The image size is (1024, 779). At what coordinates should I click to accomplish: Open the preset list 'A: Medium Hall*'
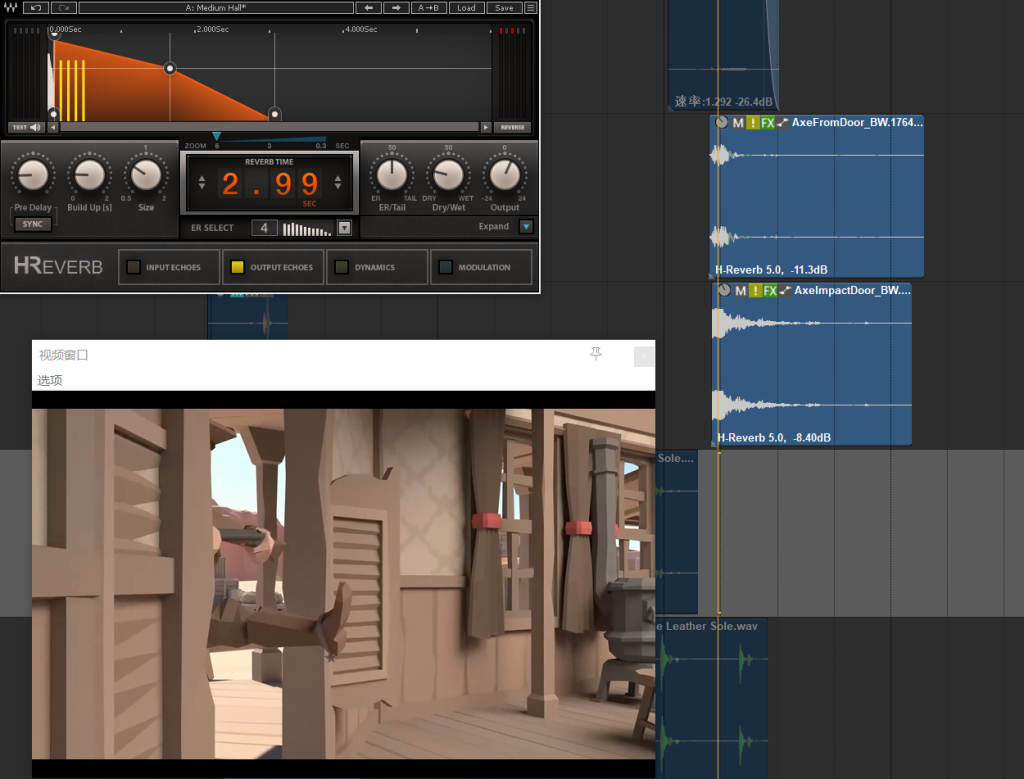click(216, 8)
